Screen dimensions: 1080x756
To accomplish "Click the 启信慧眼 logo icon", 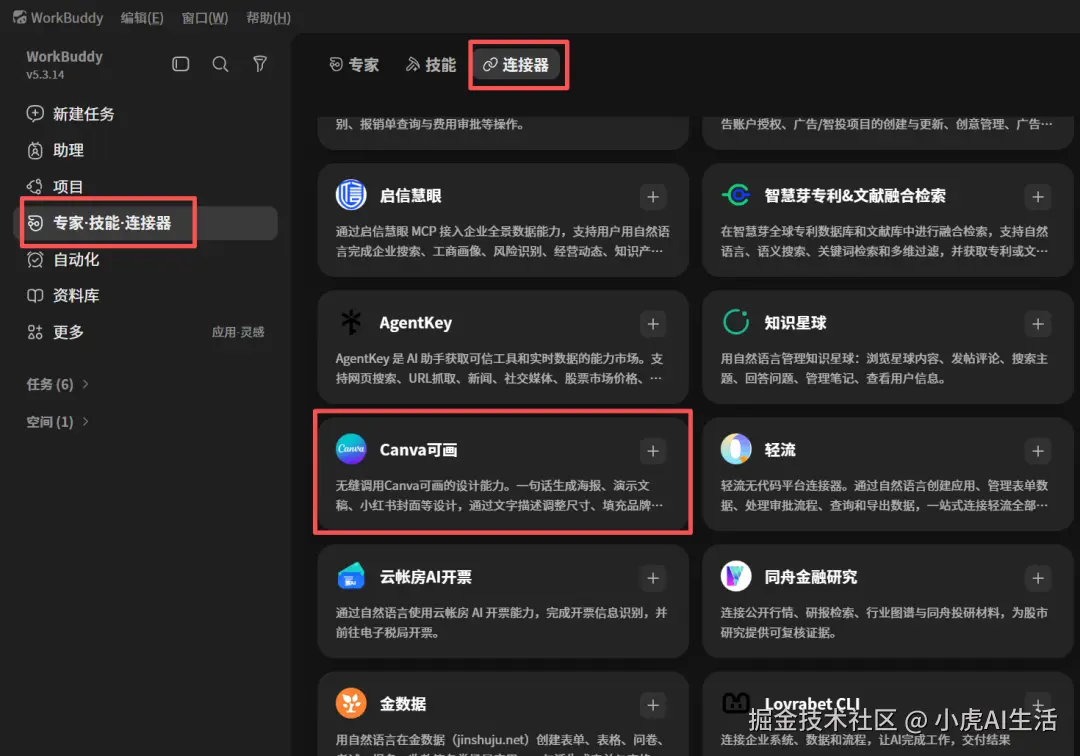I will 351,195.
